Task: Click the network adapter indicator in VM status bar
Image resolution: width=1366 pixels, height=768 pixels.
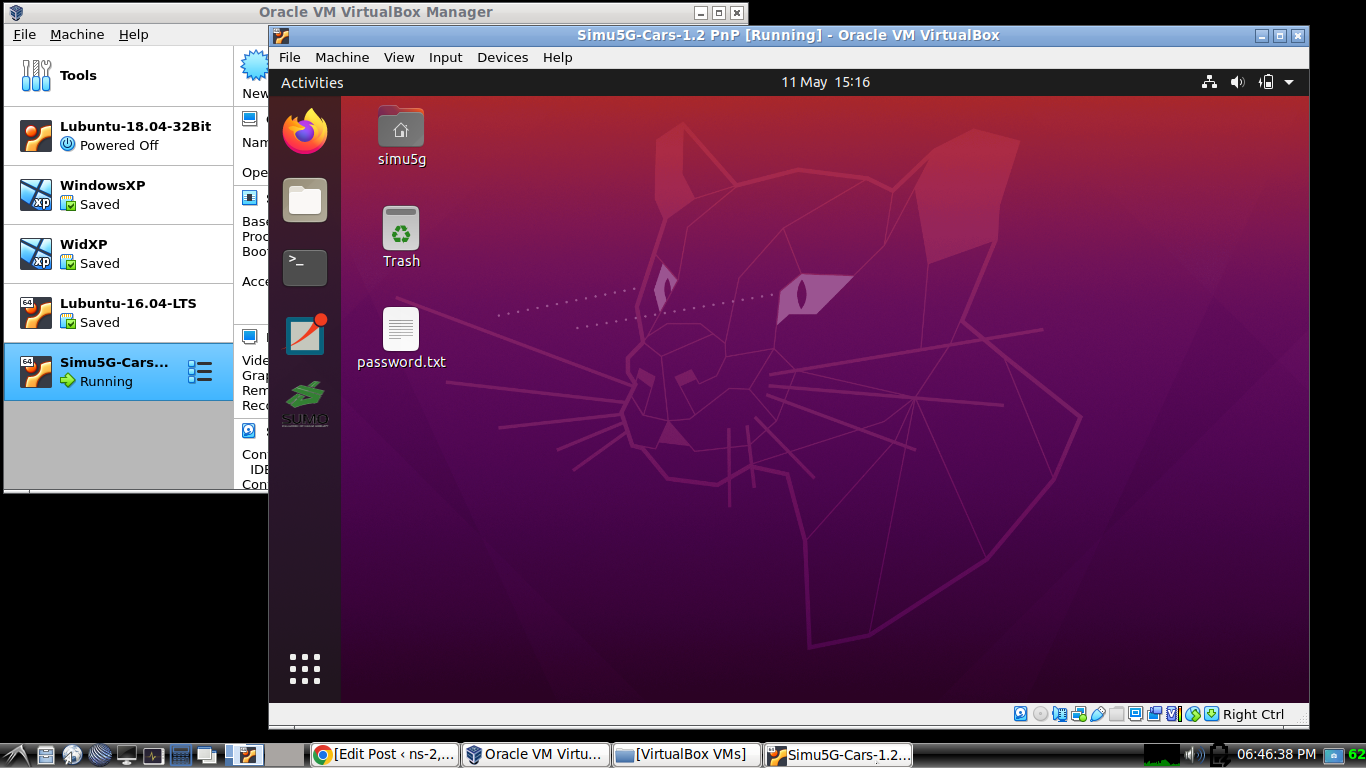Action: [x=1078, y=714]
